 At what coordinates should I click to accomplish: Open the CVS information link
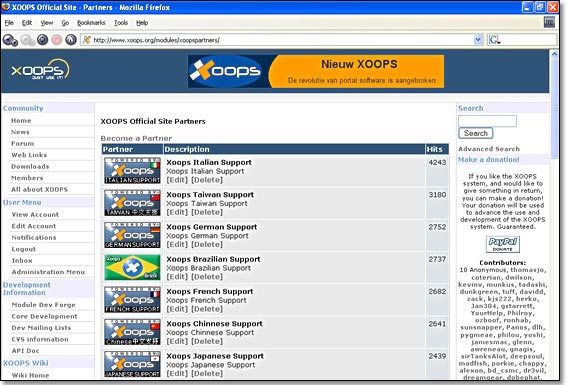pos(40,340)
